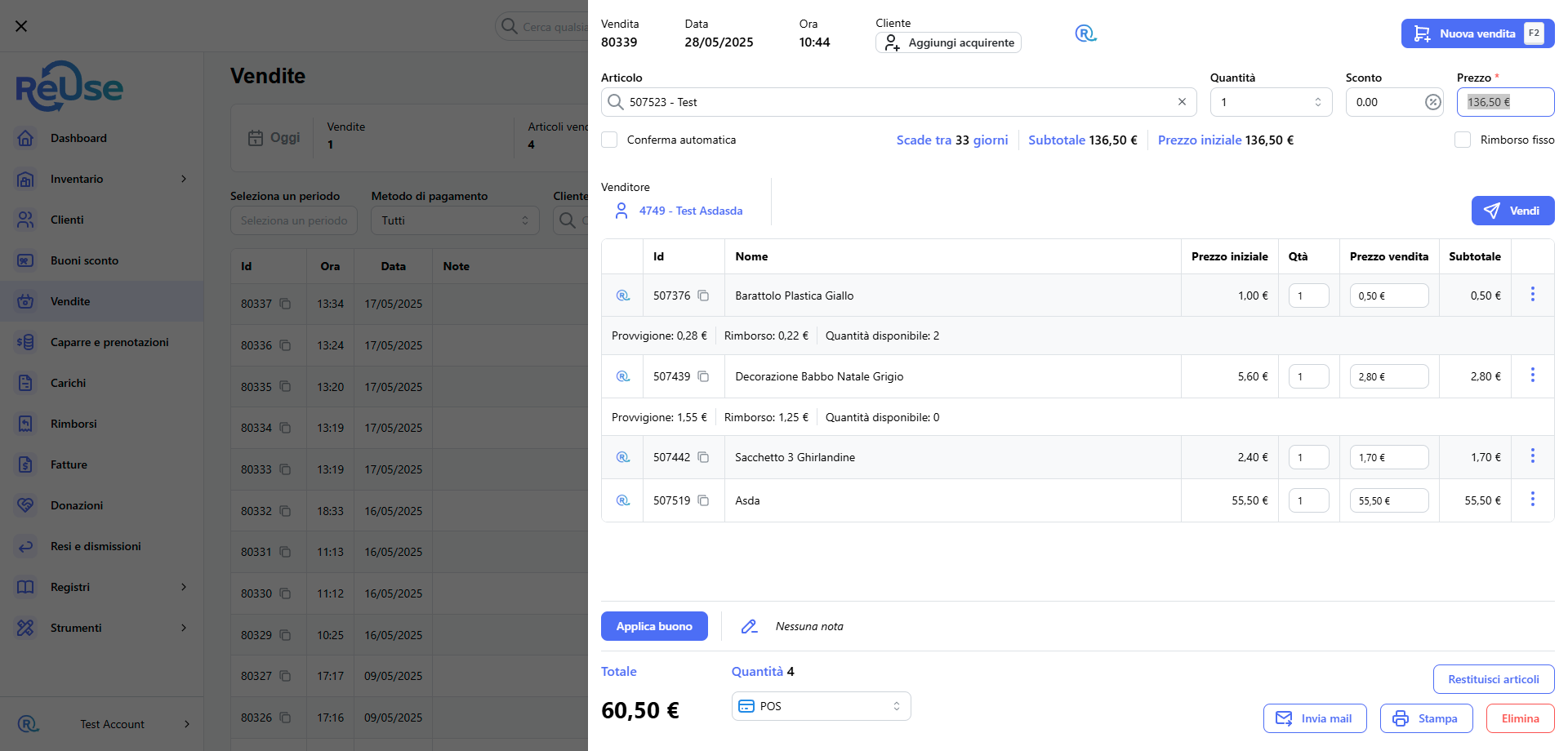Viewport: 1568px width, 751px height.
Task: Click the copy icon next to ID 507376
Action: [703, 296]
